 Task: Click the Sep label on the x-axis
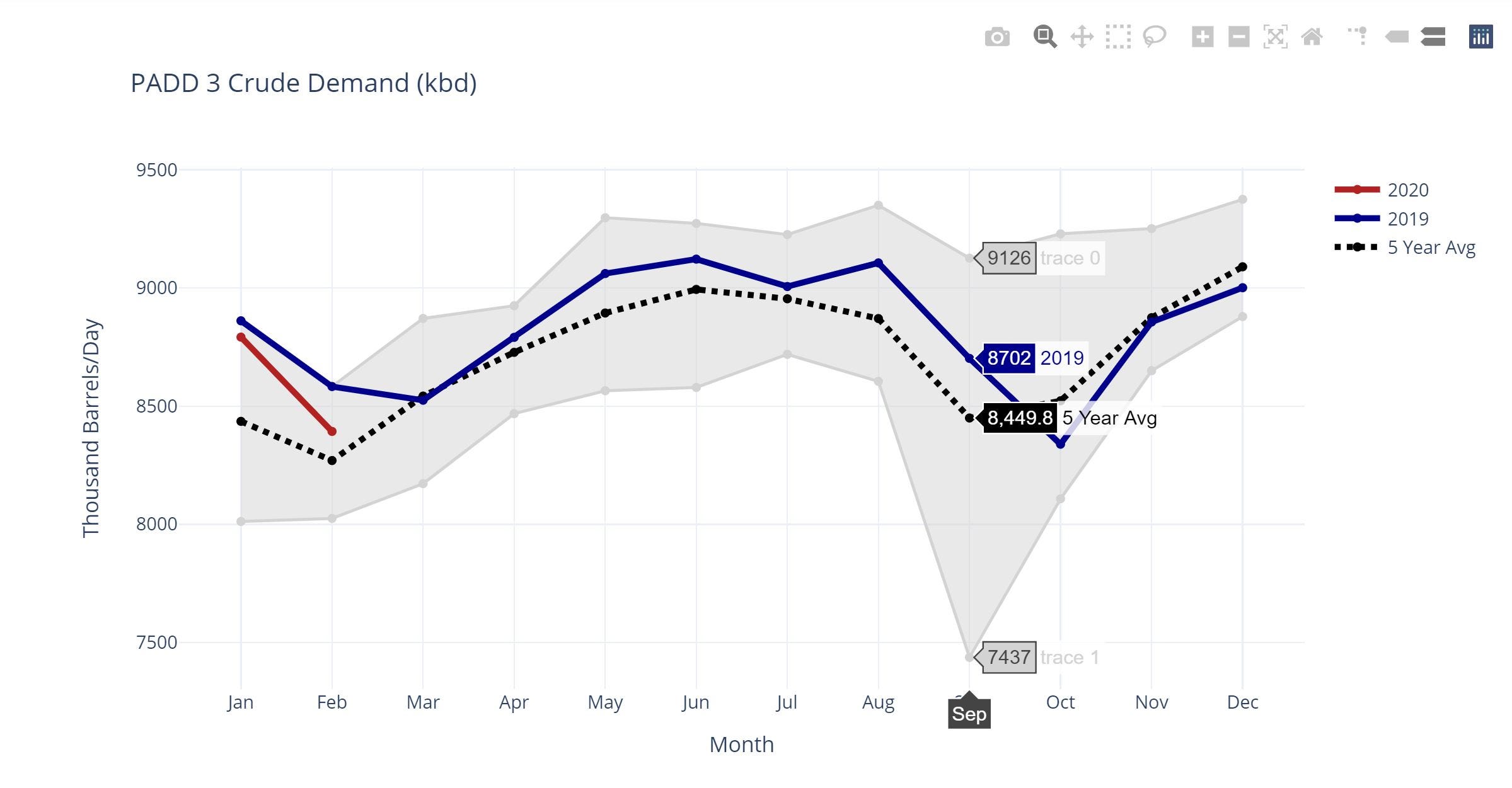pyautogui.click(x=969, y=712)
